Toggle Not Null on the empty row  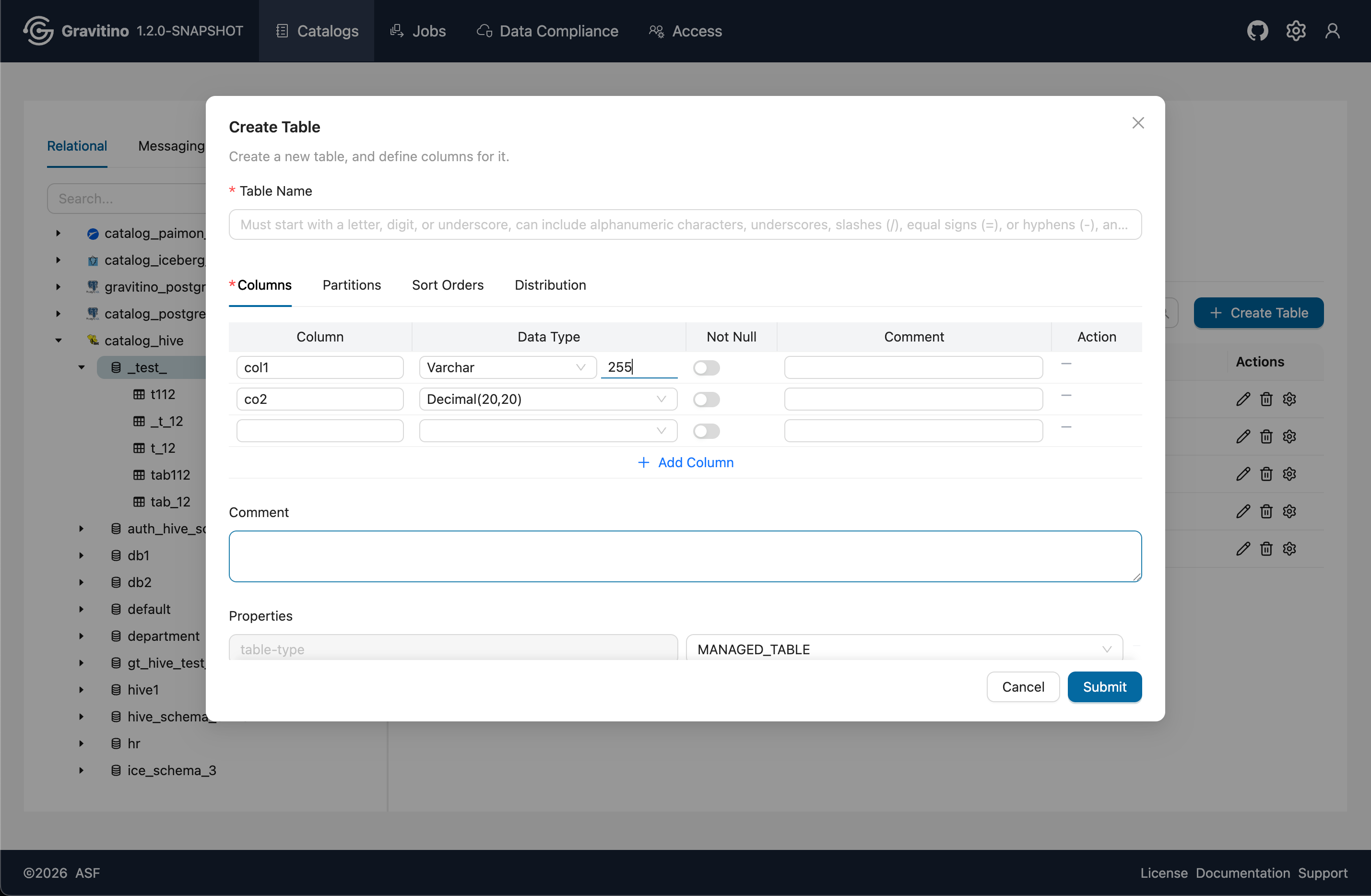tap(706, 431)
